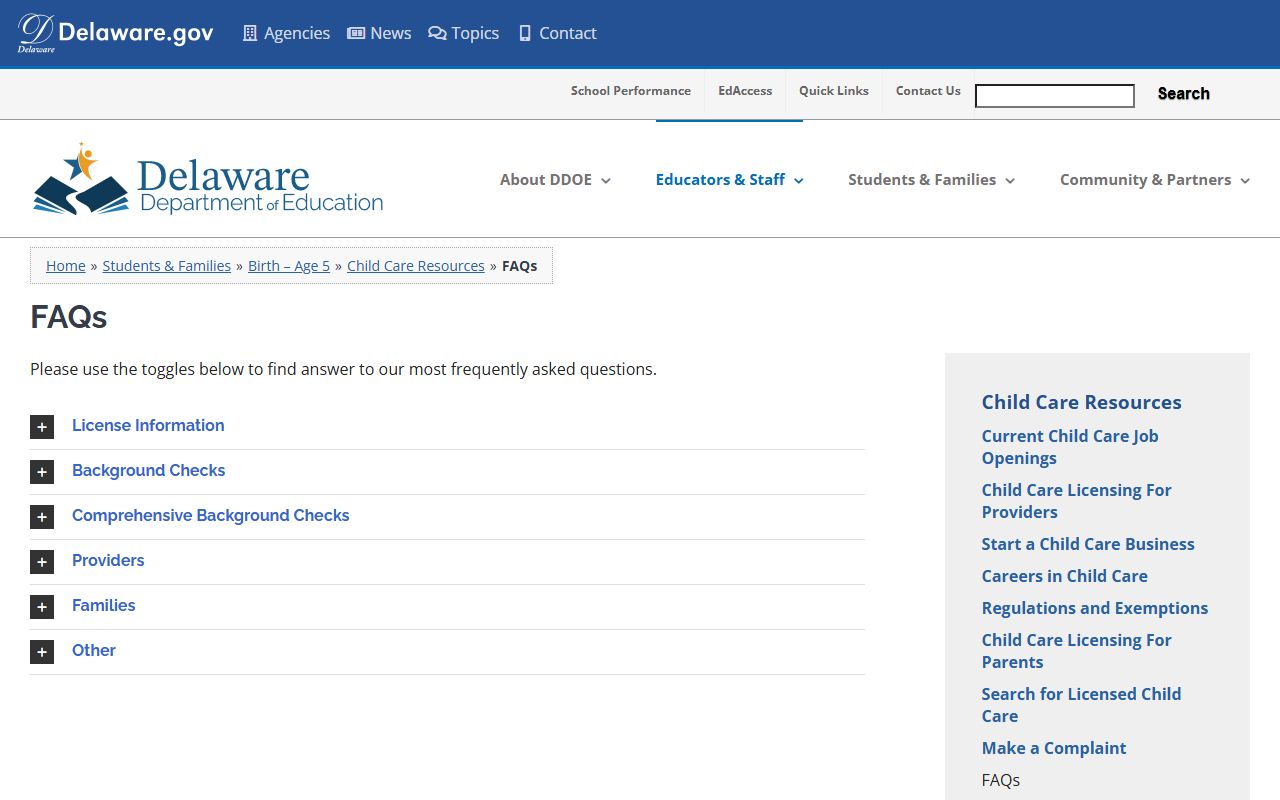Viewport: 1280px width, 800px height.
Task: Open Regulations and Exemptions
Action: pyautogui.click(x=1095, y=608)
